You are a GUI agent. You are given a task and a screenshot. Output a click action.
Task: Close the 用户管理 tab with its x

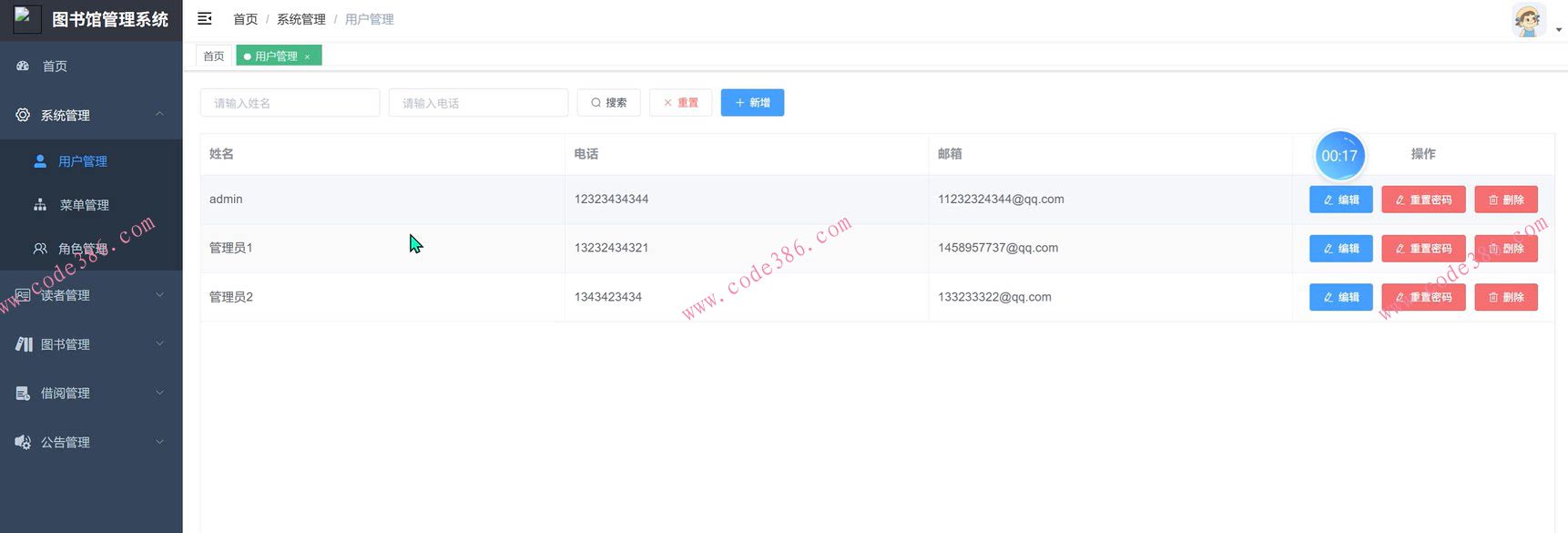coord(308,56)
